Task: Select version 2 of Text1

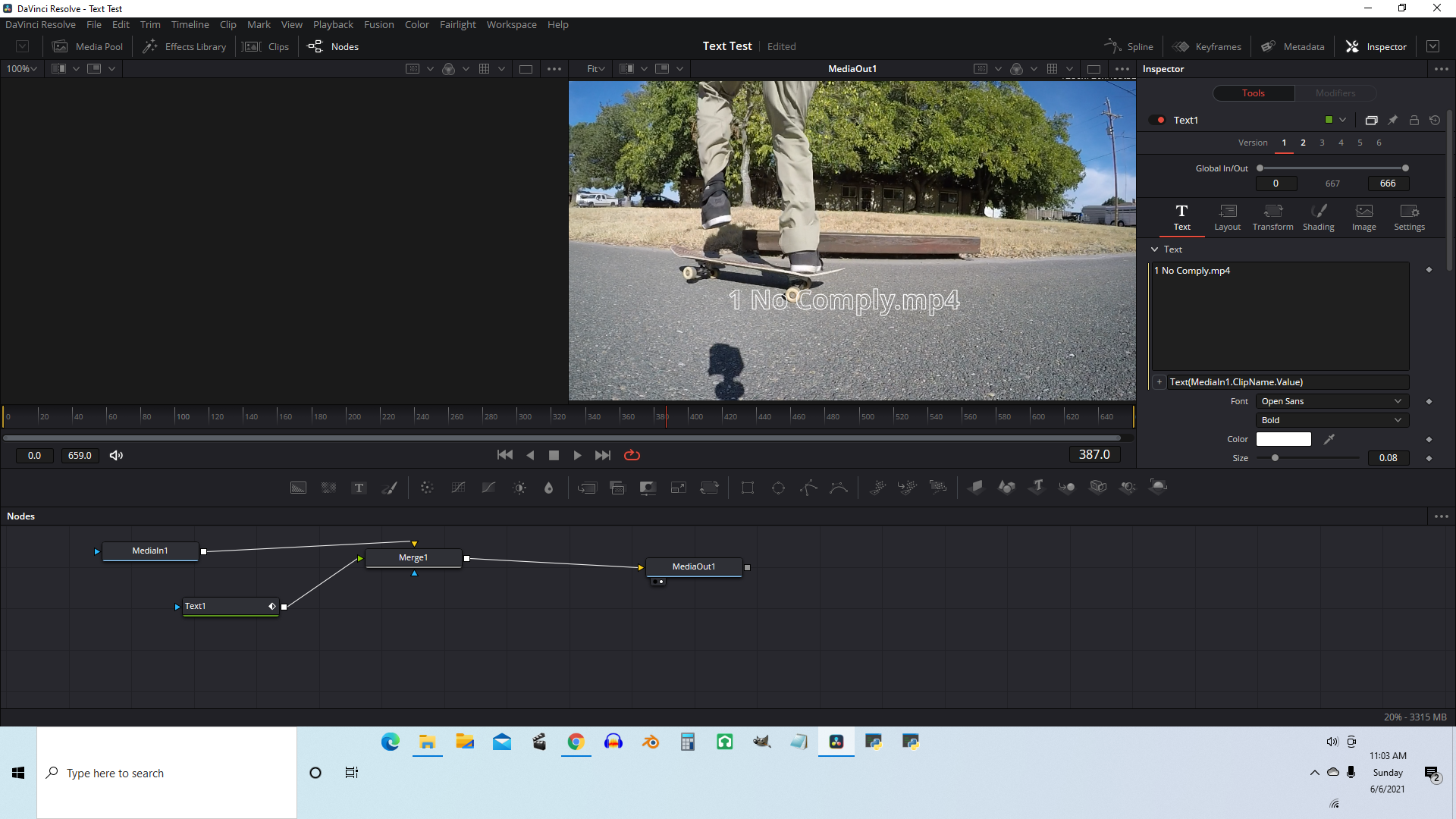Action: [x=1303, y=143]
